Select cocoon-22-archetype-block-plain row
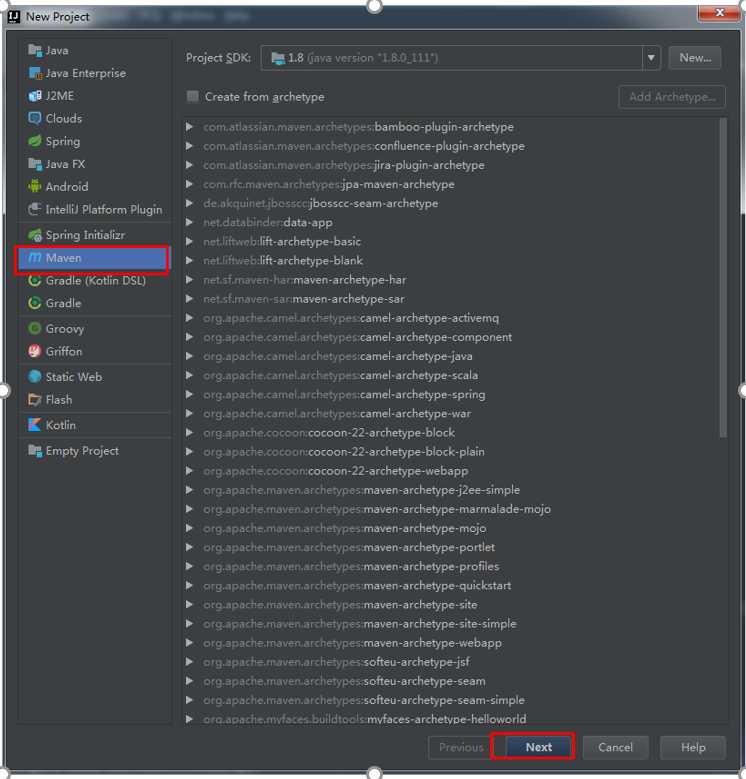The image size is (746, 779). [x=452, y=452]
